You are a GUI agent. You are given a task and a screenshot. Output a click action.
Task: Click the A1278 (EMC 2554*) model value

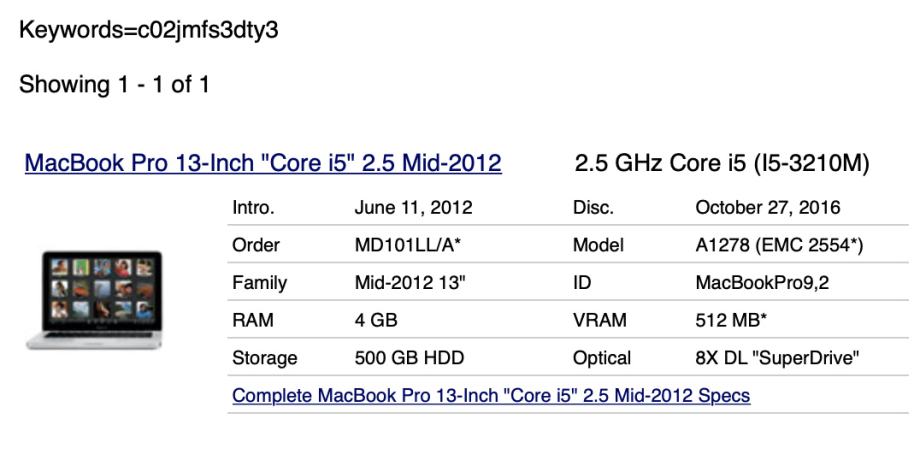[779, 245]
